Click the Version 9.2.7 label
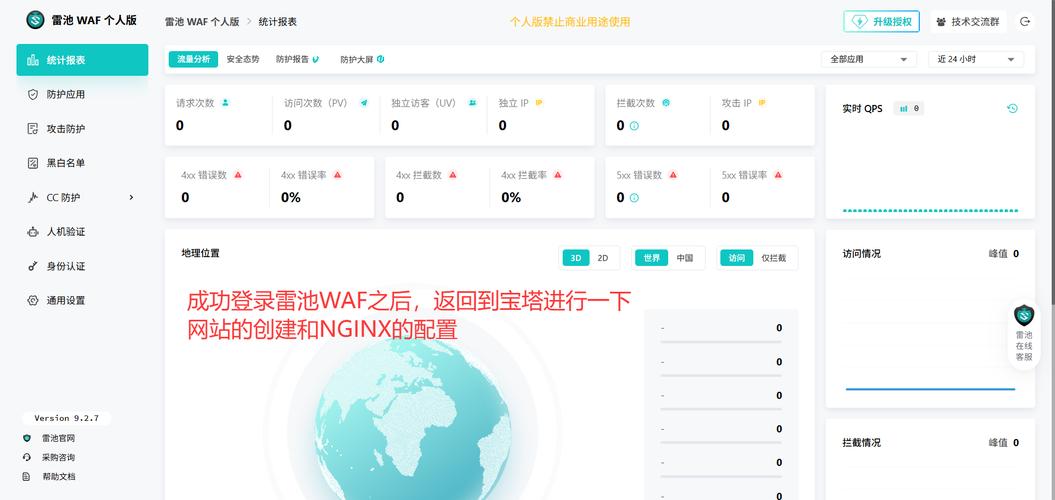 67,418
